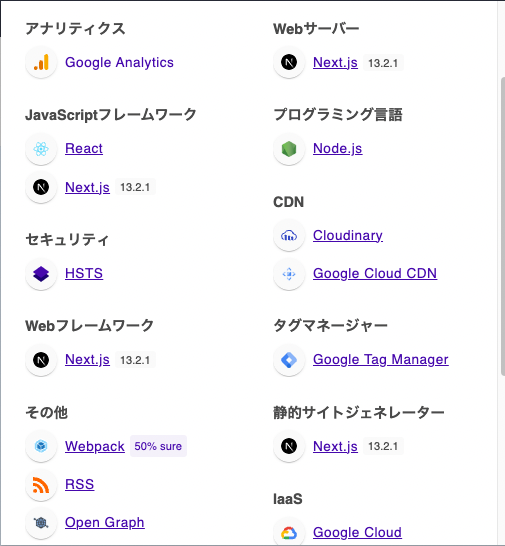Click the HSTS purple layers icon
Image resolution: width=505 pixels, height=546 pixels.
41,274
